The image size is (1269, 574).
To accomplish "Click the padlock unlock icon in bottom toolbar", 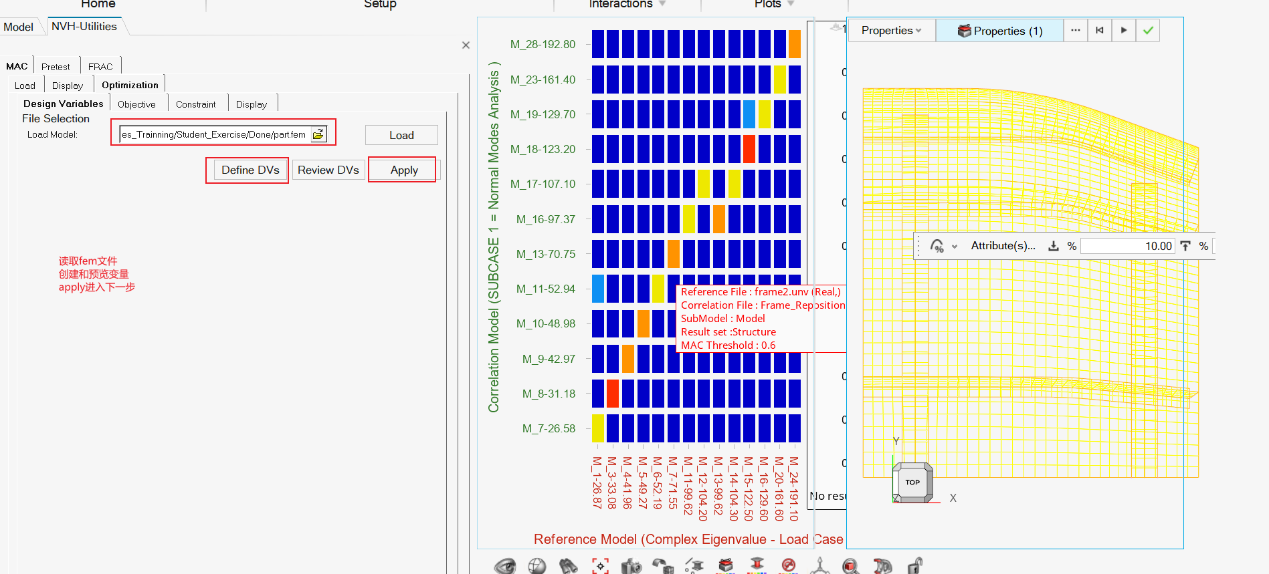I will pos(913,566).
